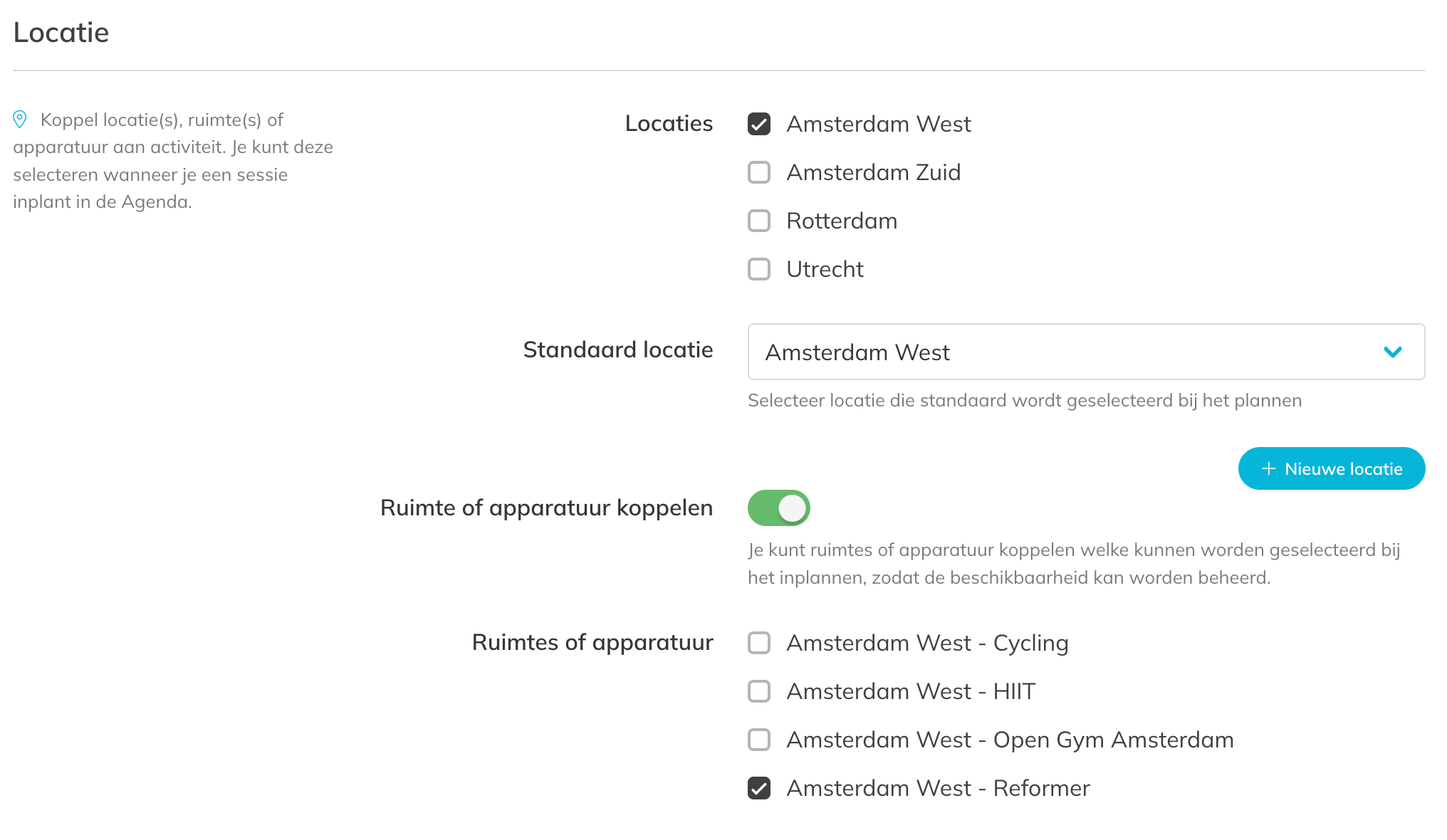Select the Rotterdam location checkbox
The image size is (1447, 840).
[x=759, y=221]
